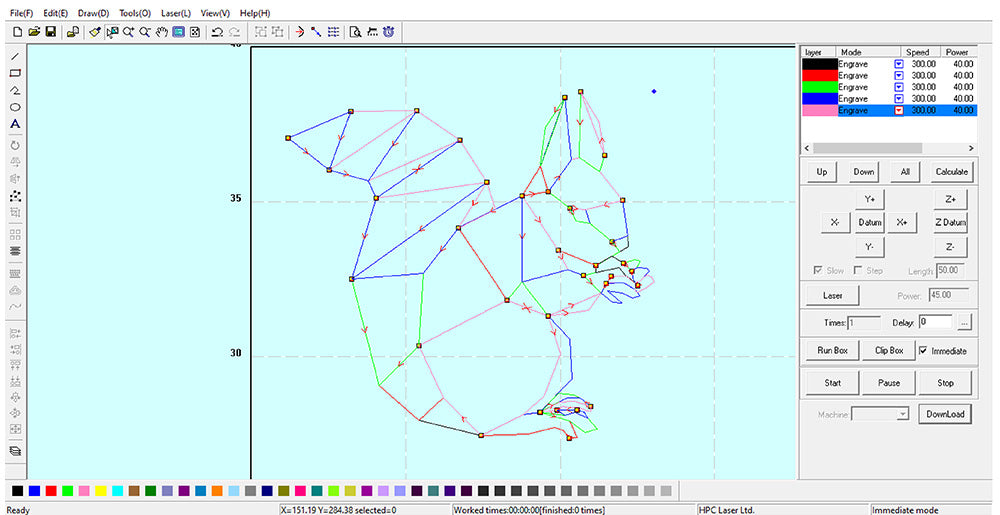1000x515 pixels.
Task: Select the Ellipse drawing tool
Action: [15, 107]
